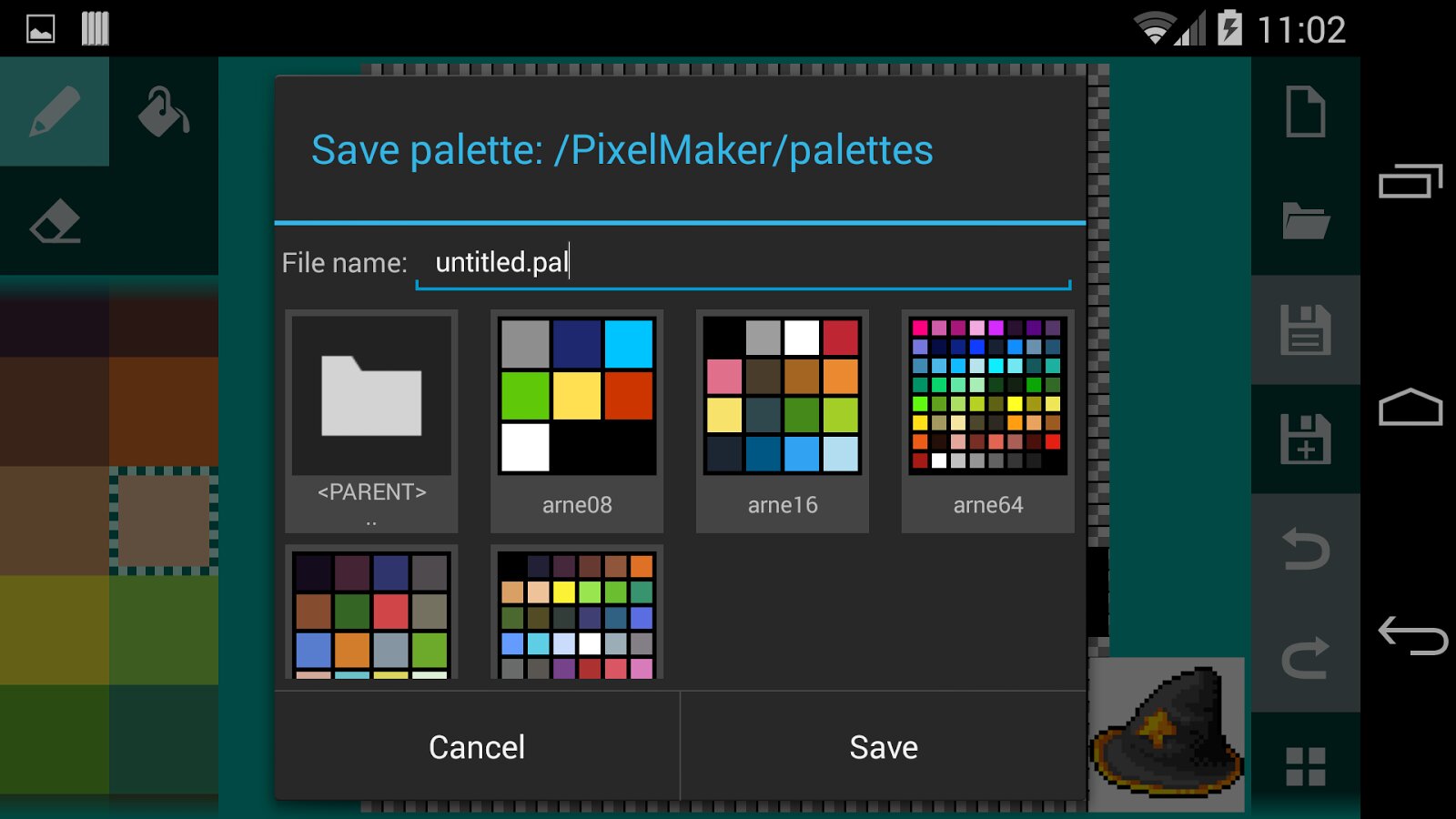Viewport: 1456px width, 819px height.
Task: Open the <PARENT> folder
Action: 371,420
